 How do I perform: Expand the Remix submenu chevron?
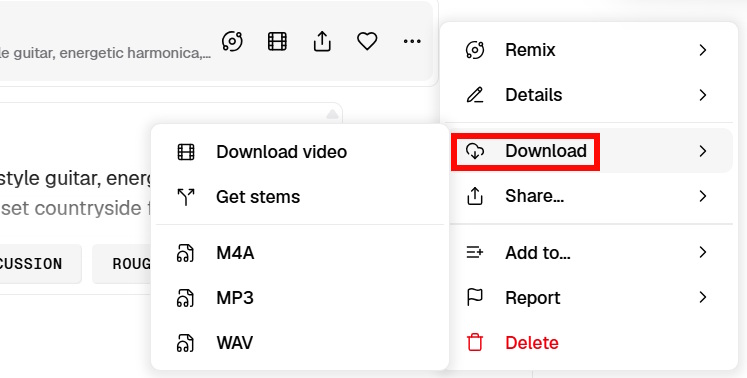[x=703, y=50]
